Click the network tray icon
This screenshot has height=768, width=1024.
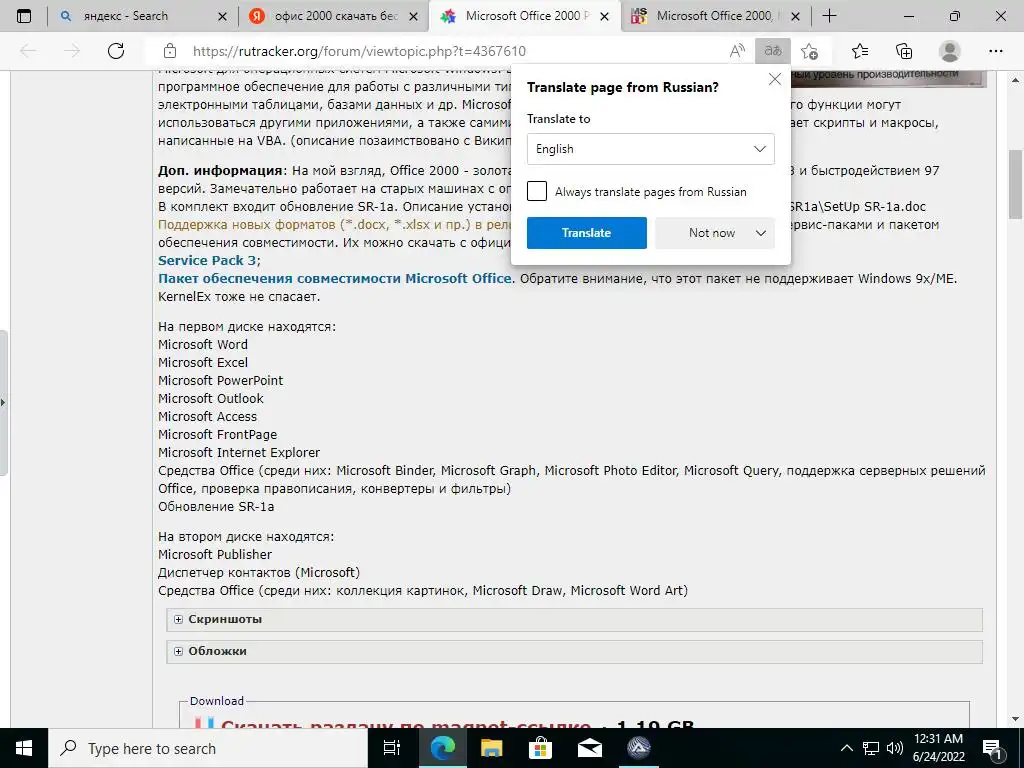pos(871,748)
